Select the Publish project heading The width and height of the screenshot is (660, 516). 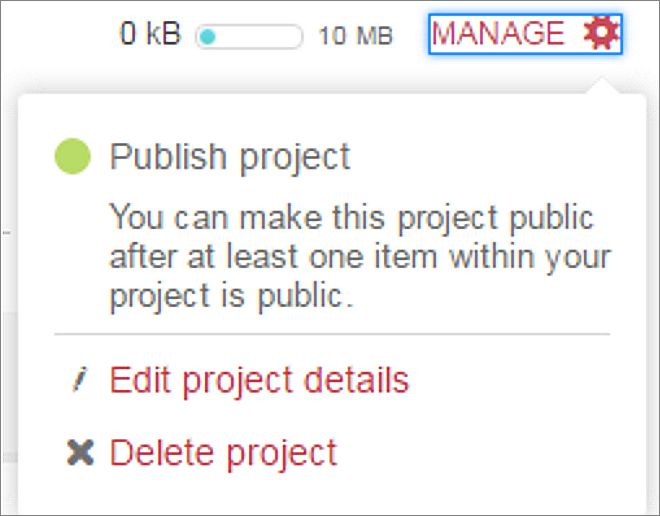(230, 157)
